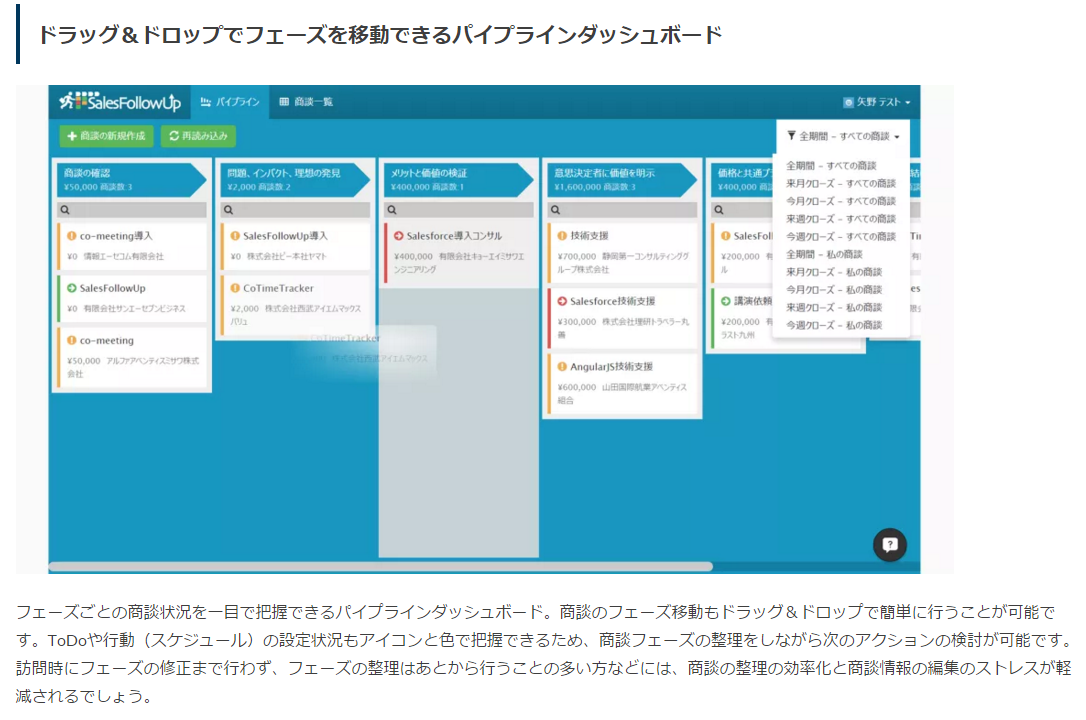
Task: Click the SalesFollowUp logo
Action: (x=120, y=102)
